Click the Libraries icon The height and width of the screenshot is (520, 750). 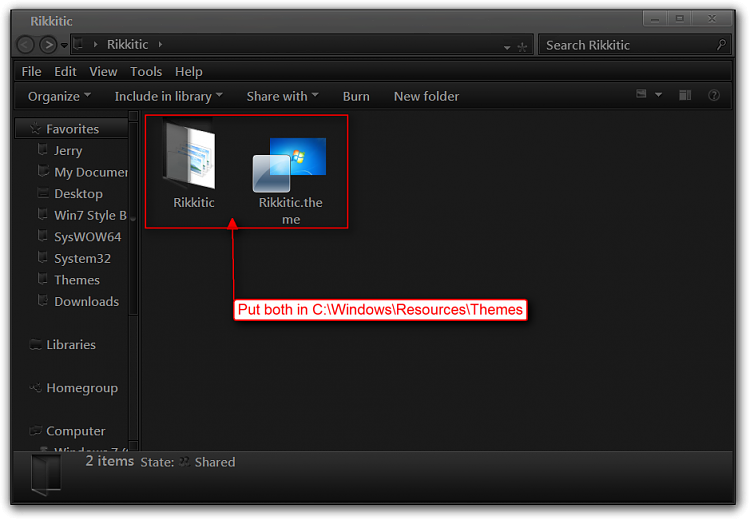(35, 344)
